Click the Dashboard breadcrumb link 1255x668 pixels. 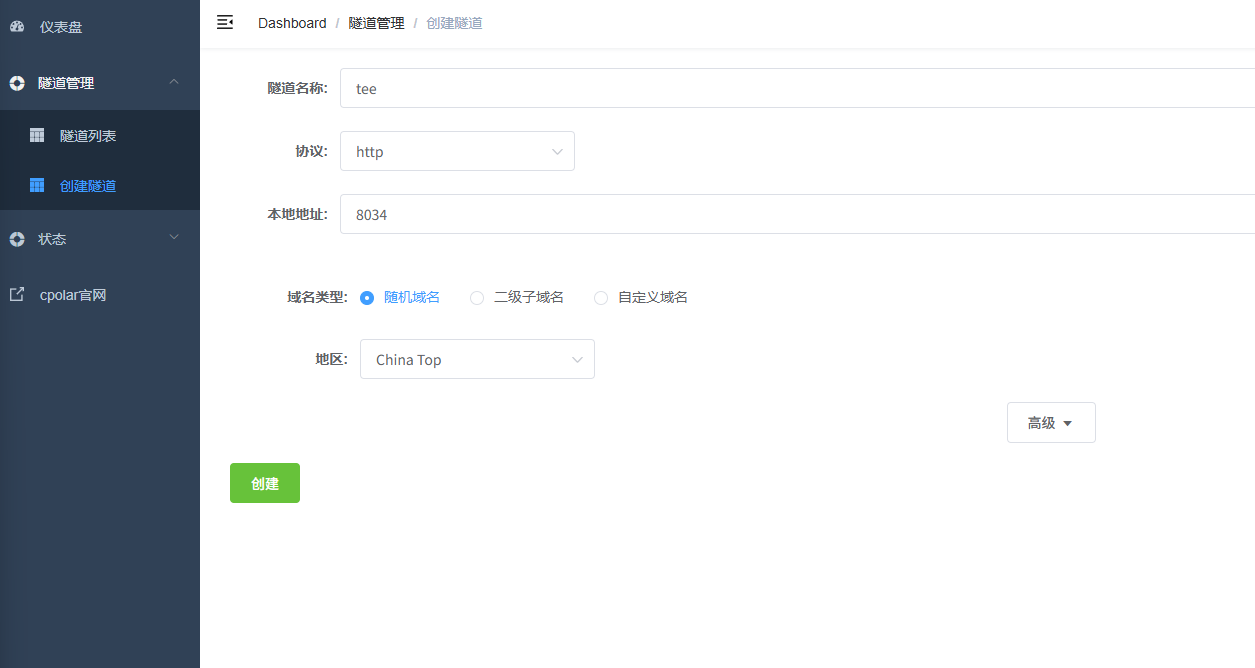(x=292, y=23)
